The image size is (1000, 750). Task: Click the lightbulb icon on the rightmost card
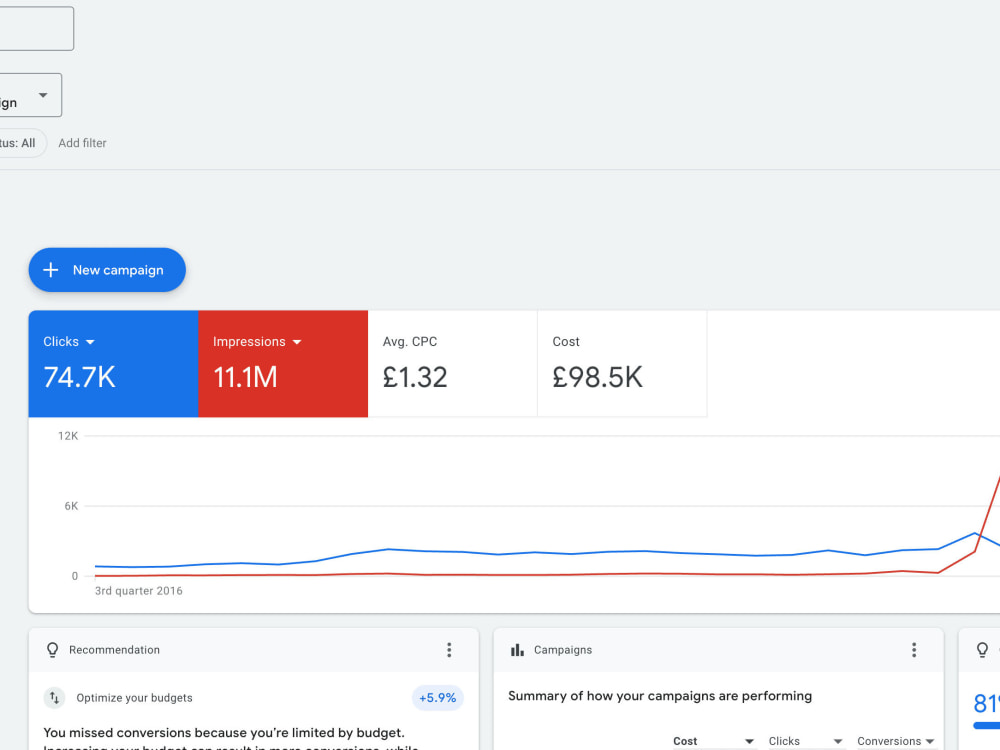[982, 650]
